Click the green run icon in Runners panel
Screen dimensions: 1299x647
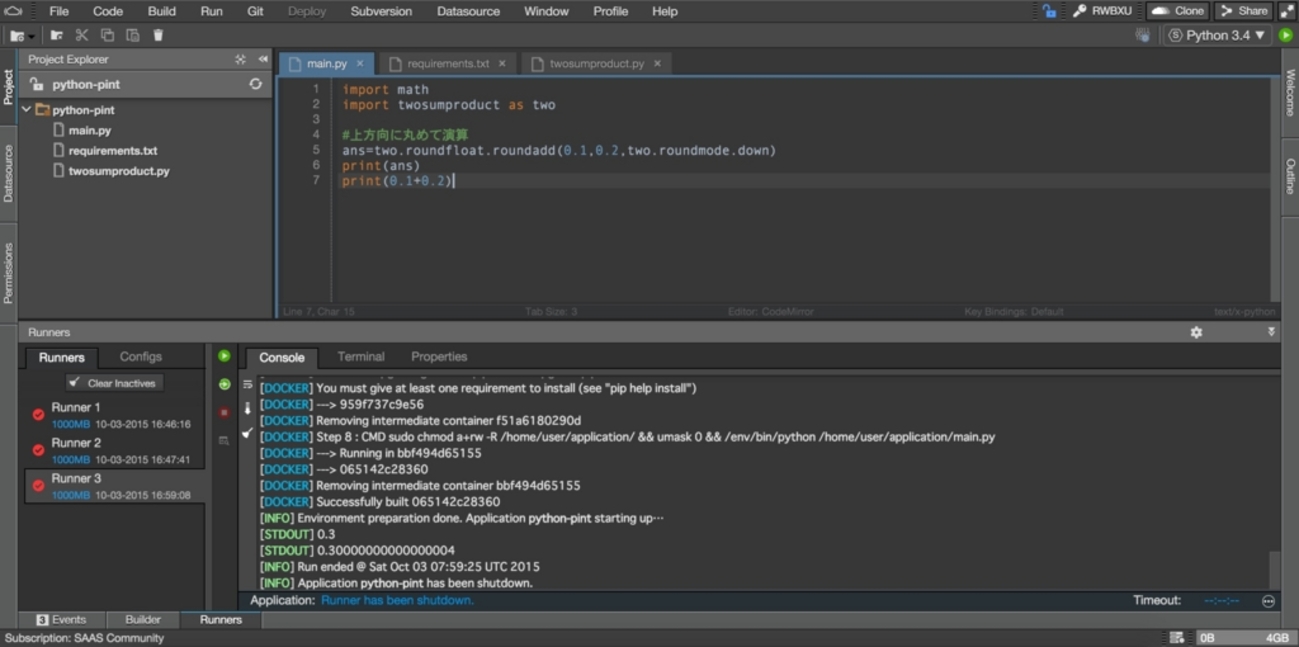[x=224, y=356]
